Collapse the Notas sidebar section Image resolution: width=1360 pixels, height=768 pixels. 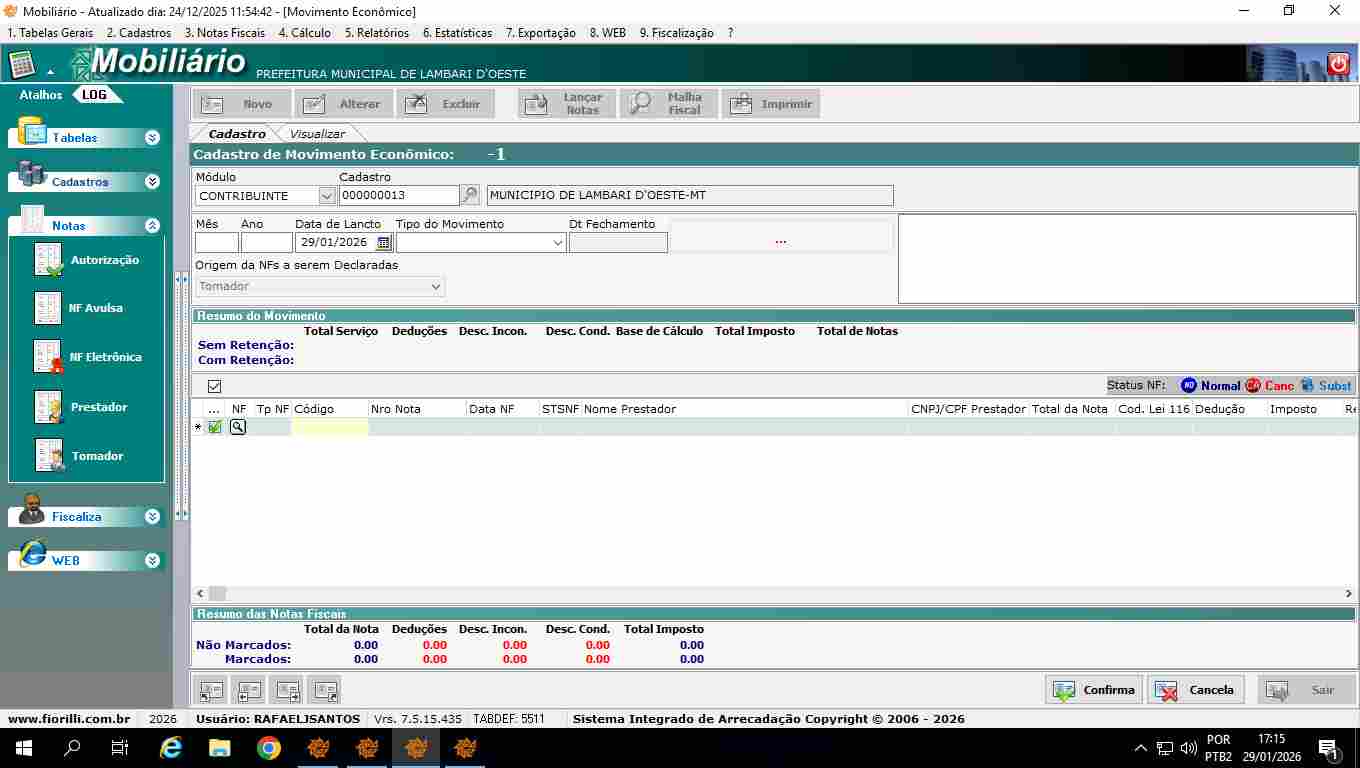(152, 226)
